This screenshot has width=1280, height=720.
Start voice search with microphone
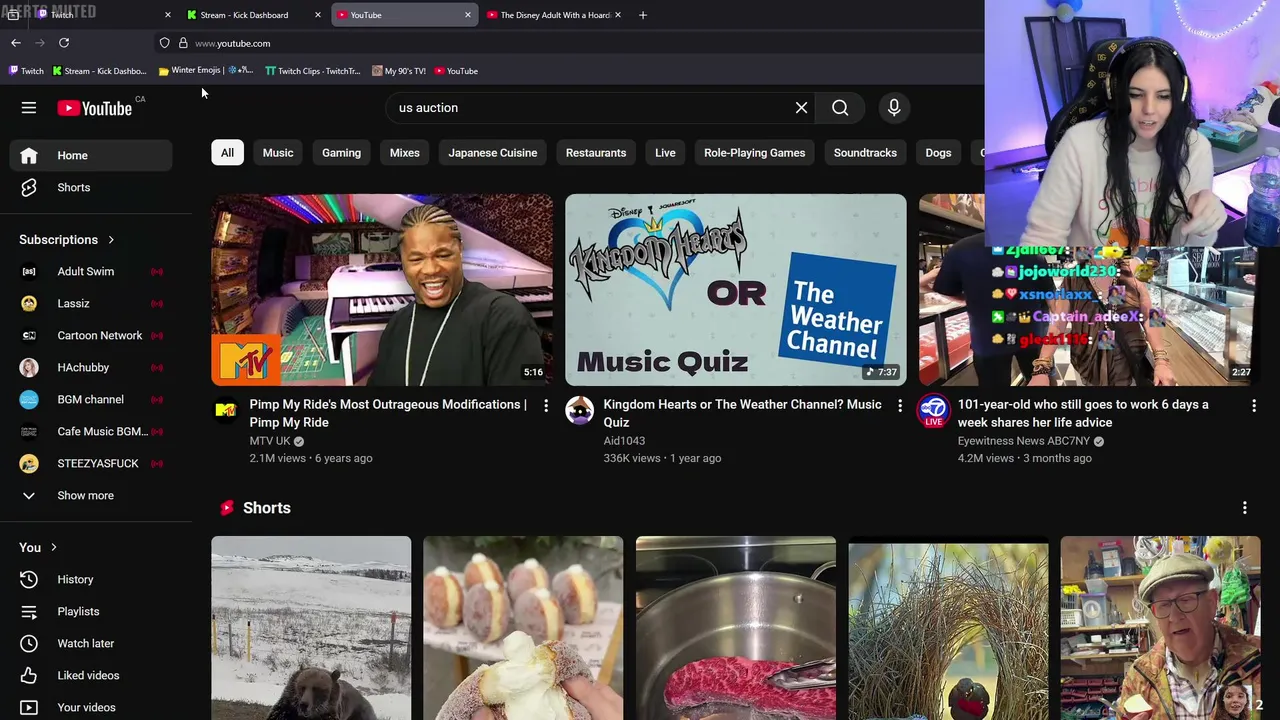coord(894,108)
